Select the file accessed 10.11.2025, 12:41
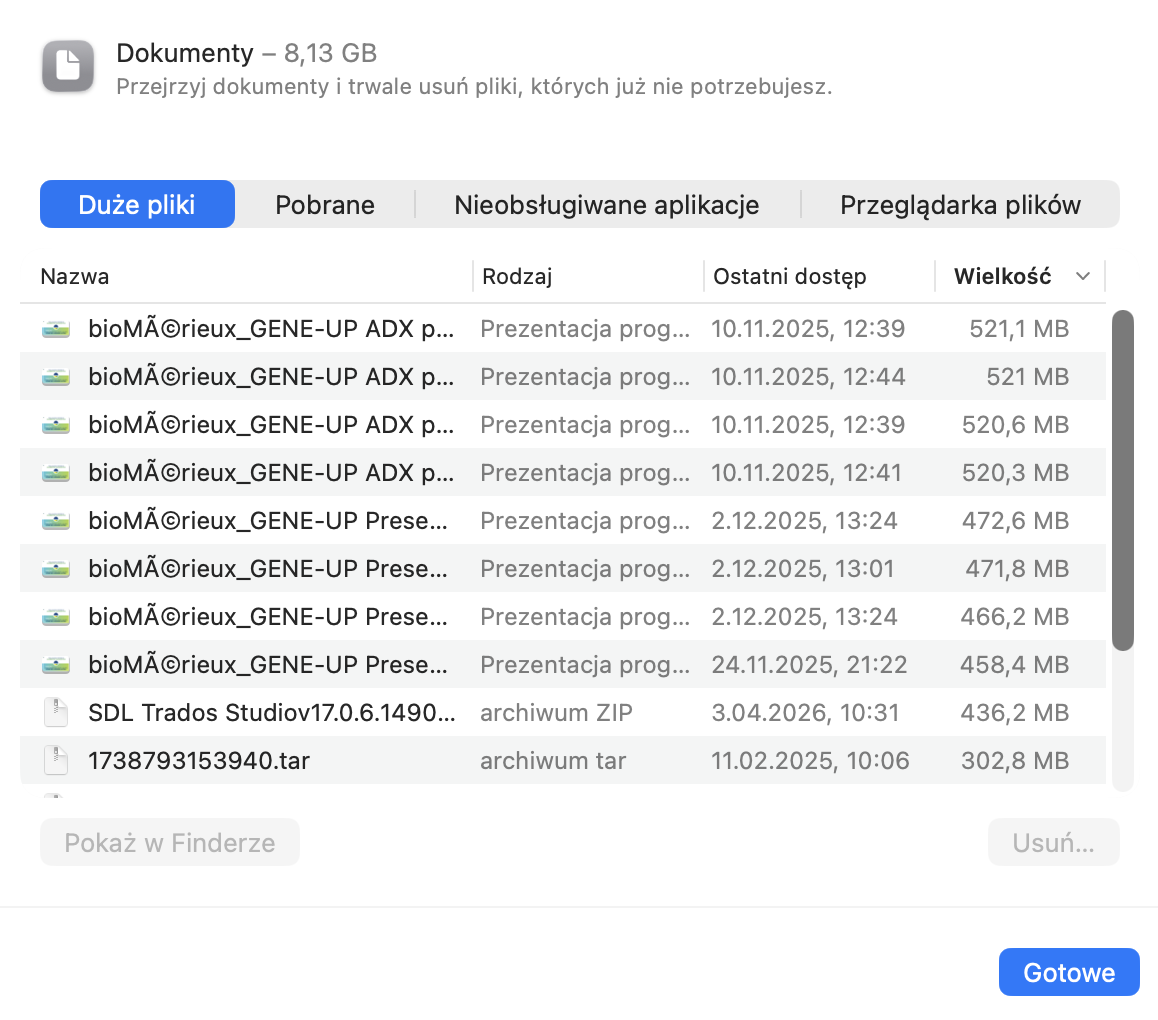The width and height of the screenshot is (1158, 1020). point(563,473)
